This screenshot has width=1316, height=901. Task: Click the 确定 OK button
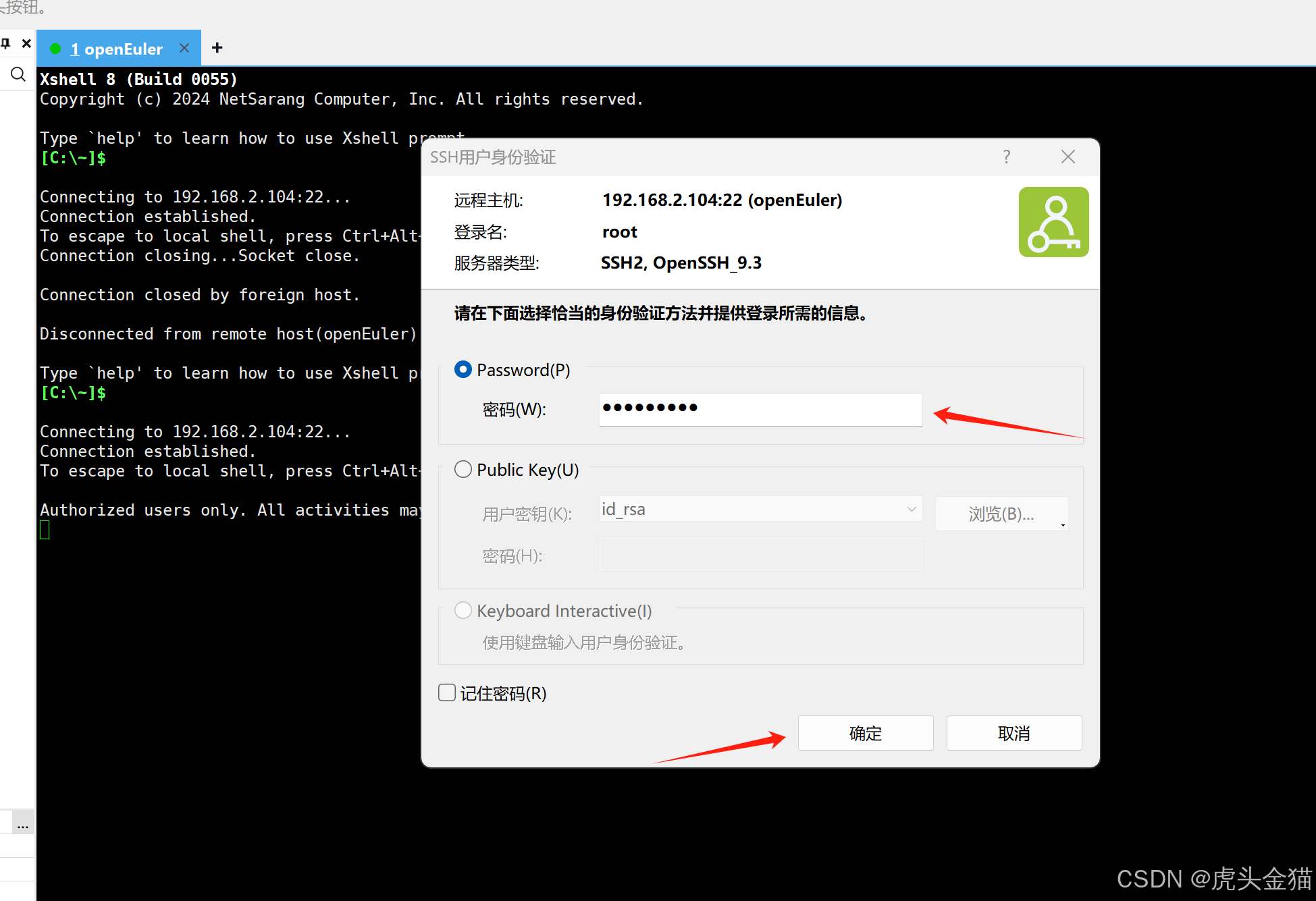[x=866, y=733]
